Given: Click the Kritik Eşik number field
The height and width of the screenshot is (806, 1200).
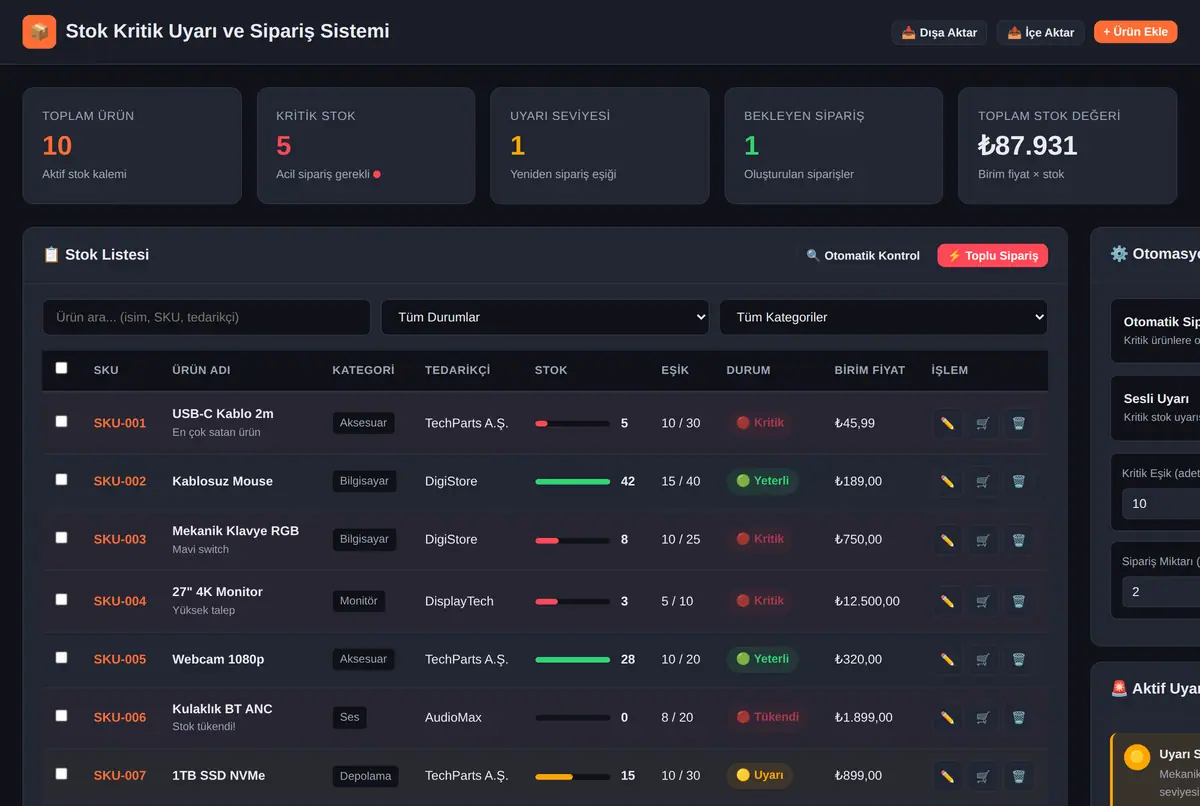Looking at the screenshot, I should (x=1161, y=503).
